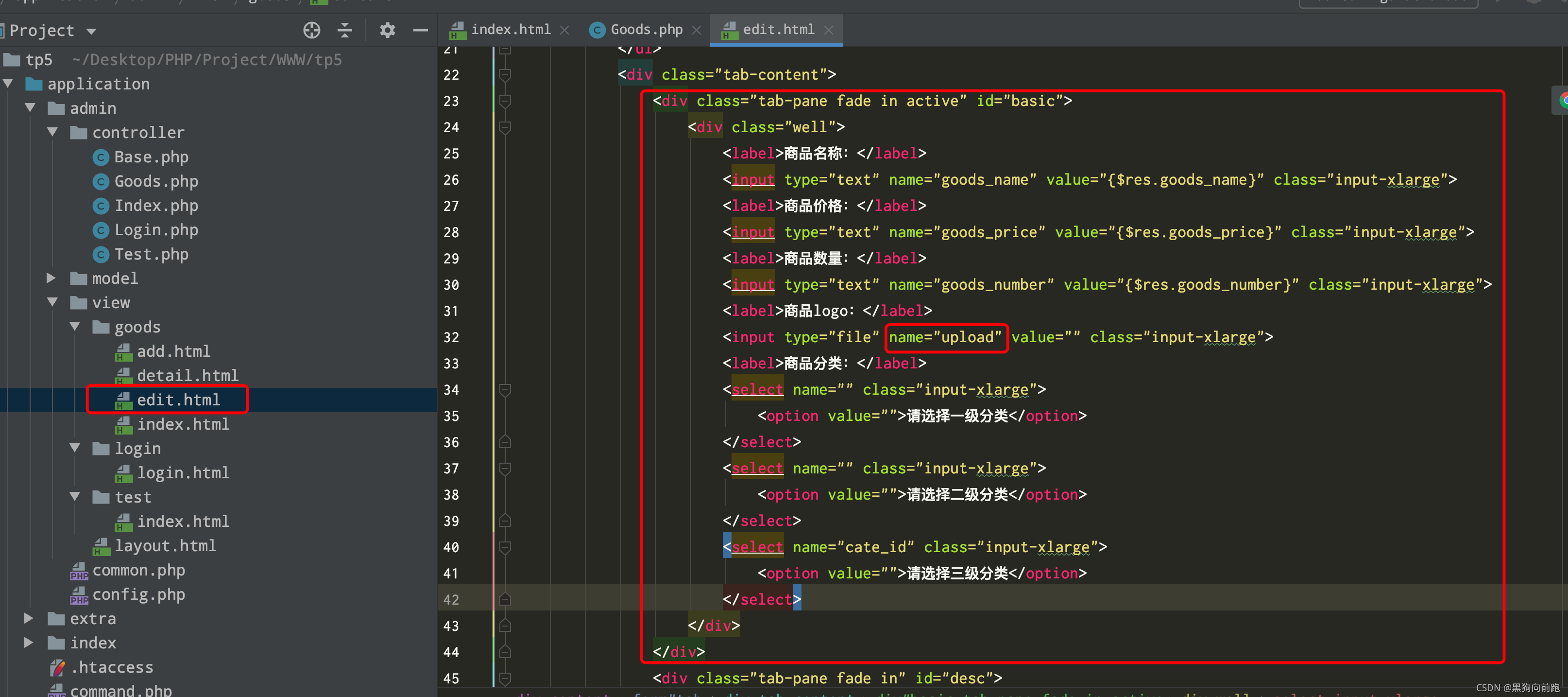The height and width of the screenshot is (697, 1568).
Task: Collapse the controller folder
Action: tap(52, 132)
